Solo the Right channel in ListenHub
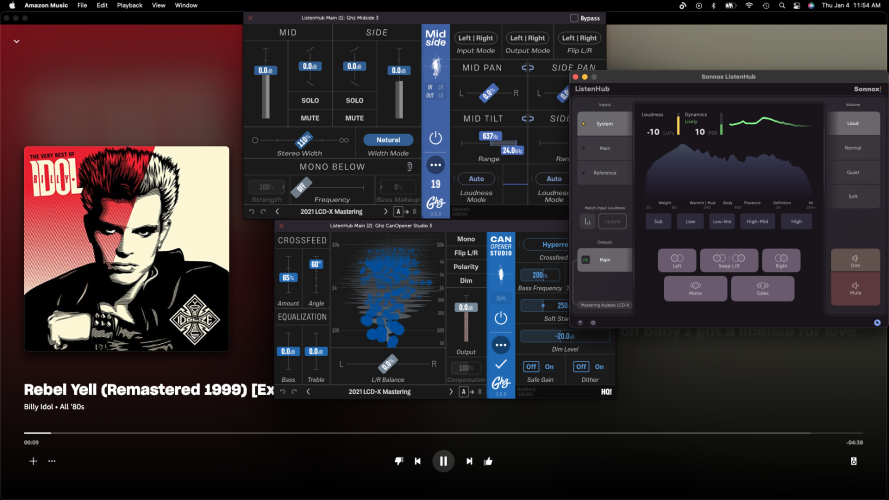Screen dimensions: 889x500 (x=781, y=260)
